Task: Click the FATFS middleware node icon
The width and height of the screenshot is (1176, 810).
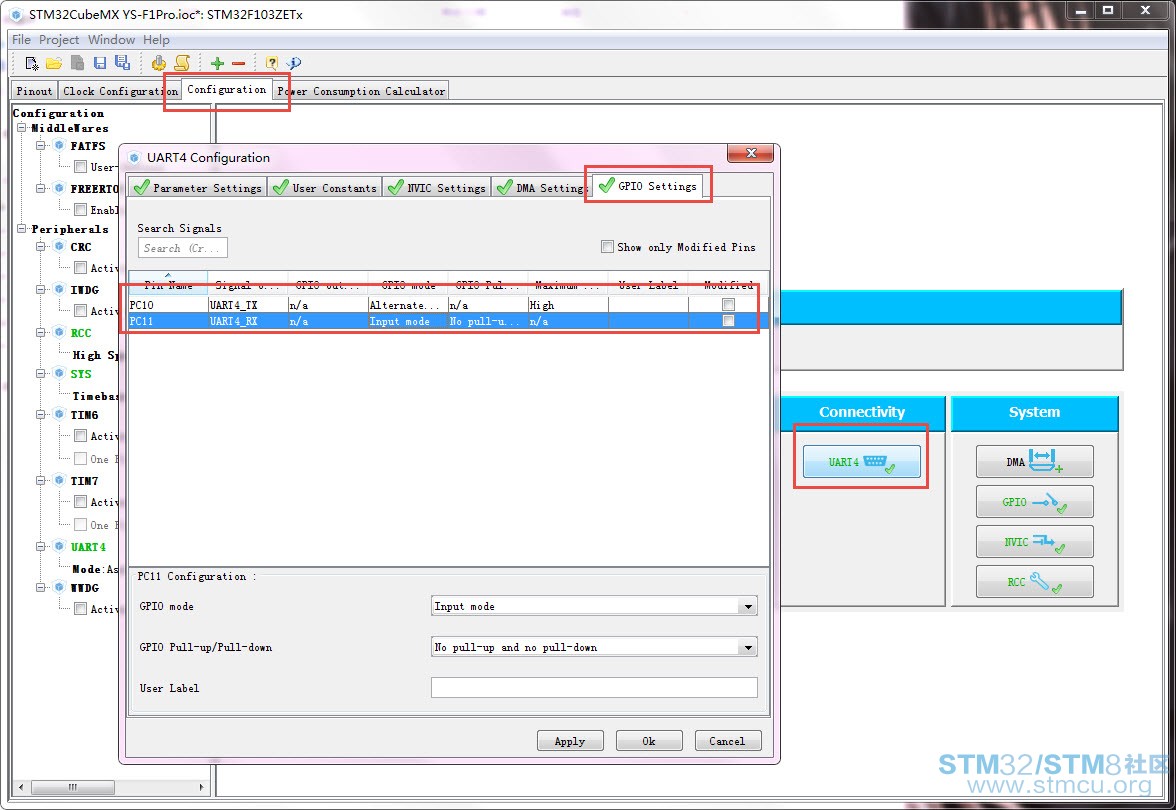Action: [x=59, y=146]
